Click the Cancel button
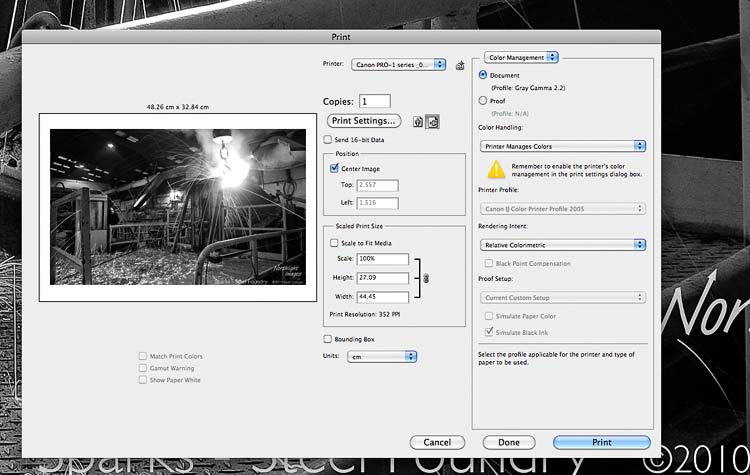This screenshot has width=750, height=475. pos(437,442)
